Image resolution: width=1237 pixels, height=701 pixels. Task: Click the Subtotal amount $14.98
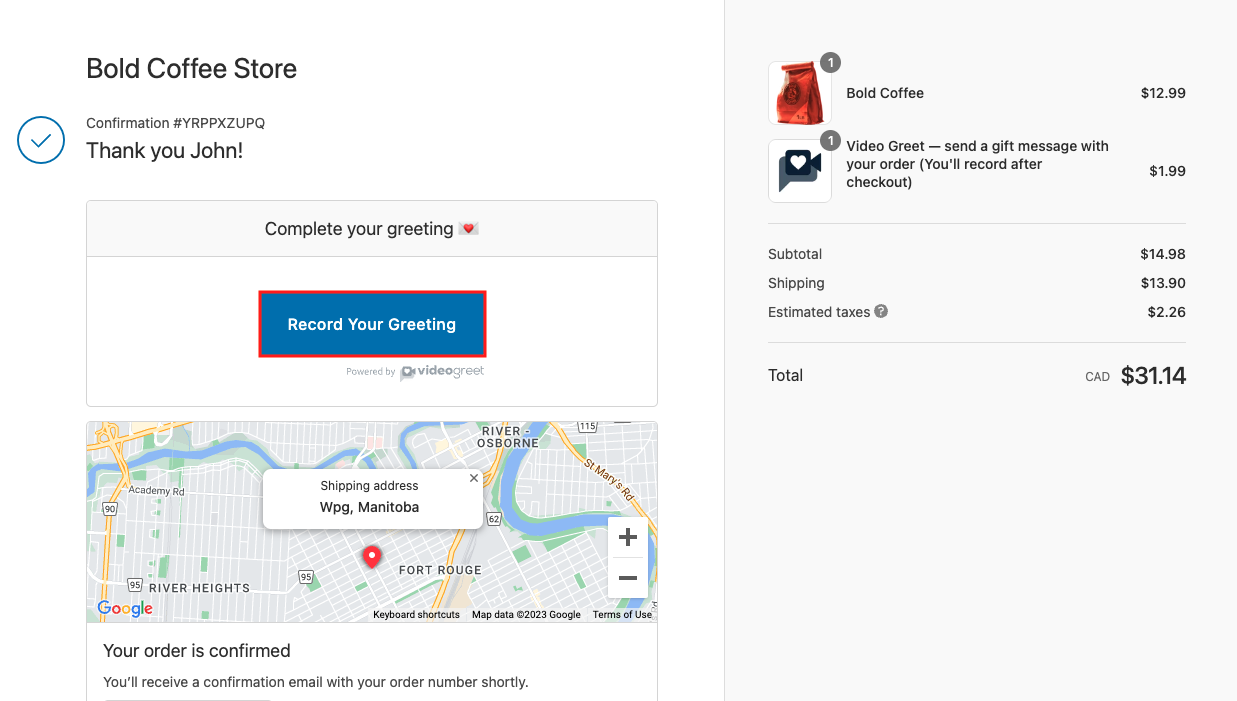(1163, 254)
